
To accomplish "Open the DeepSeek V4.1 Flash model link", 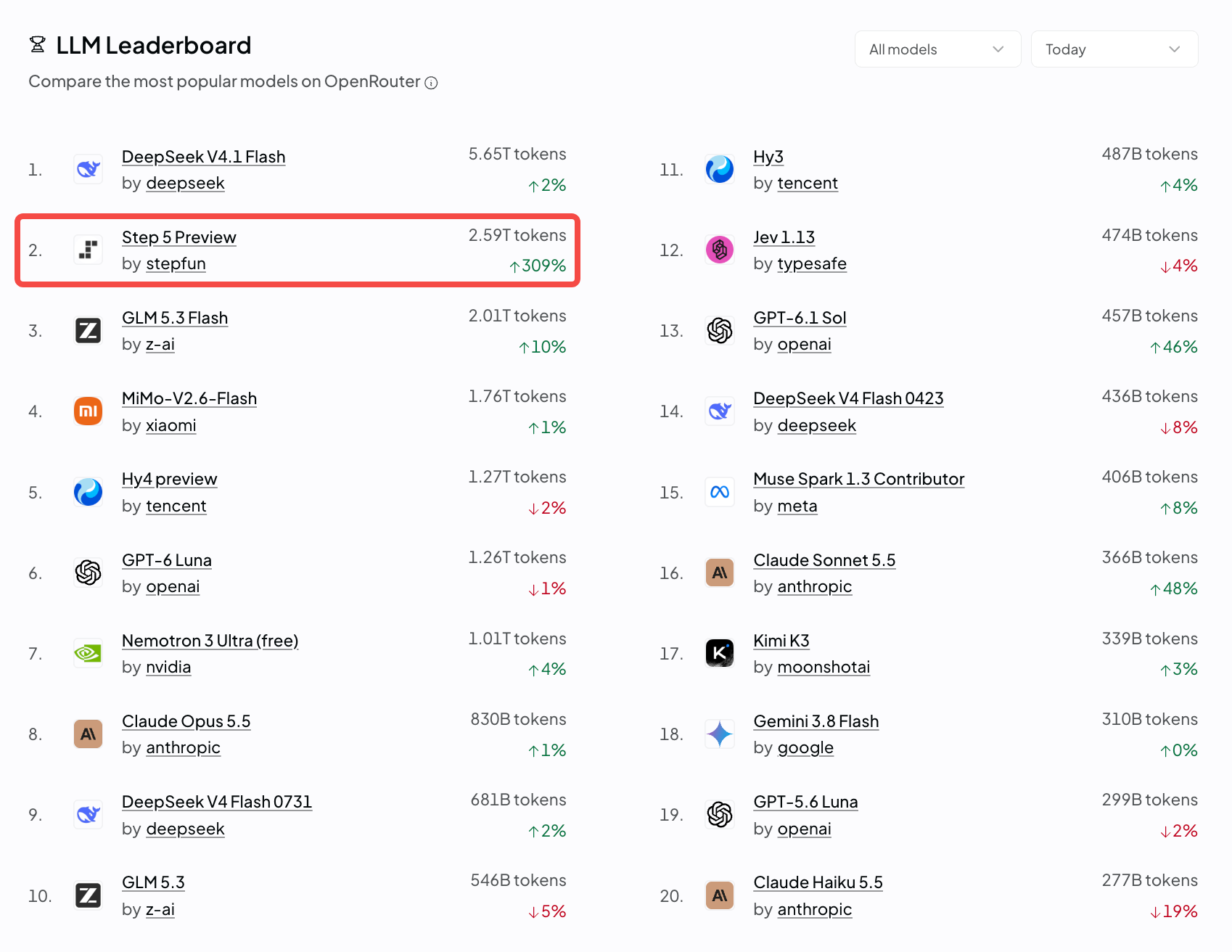I will click(203, 157).
